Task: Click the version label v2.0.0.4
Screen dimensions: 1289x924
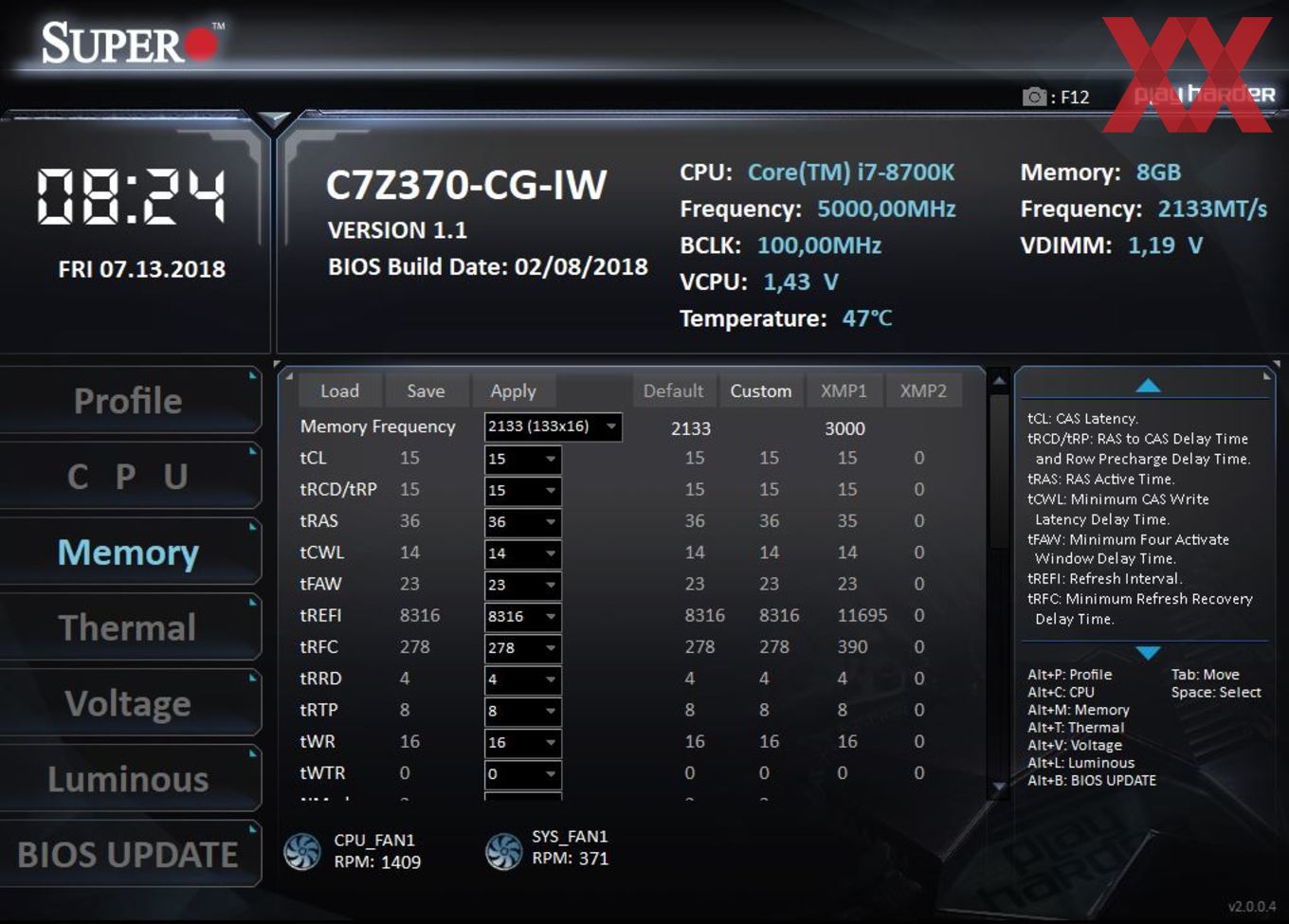Action: click(1252, 907)
